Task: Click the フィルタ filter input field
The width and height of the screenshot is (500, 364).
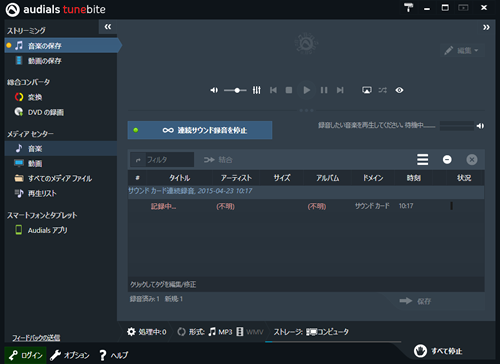Action: coord(169,160)
